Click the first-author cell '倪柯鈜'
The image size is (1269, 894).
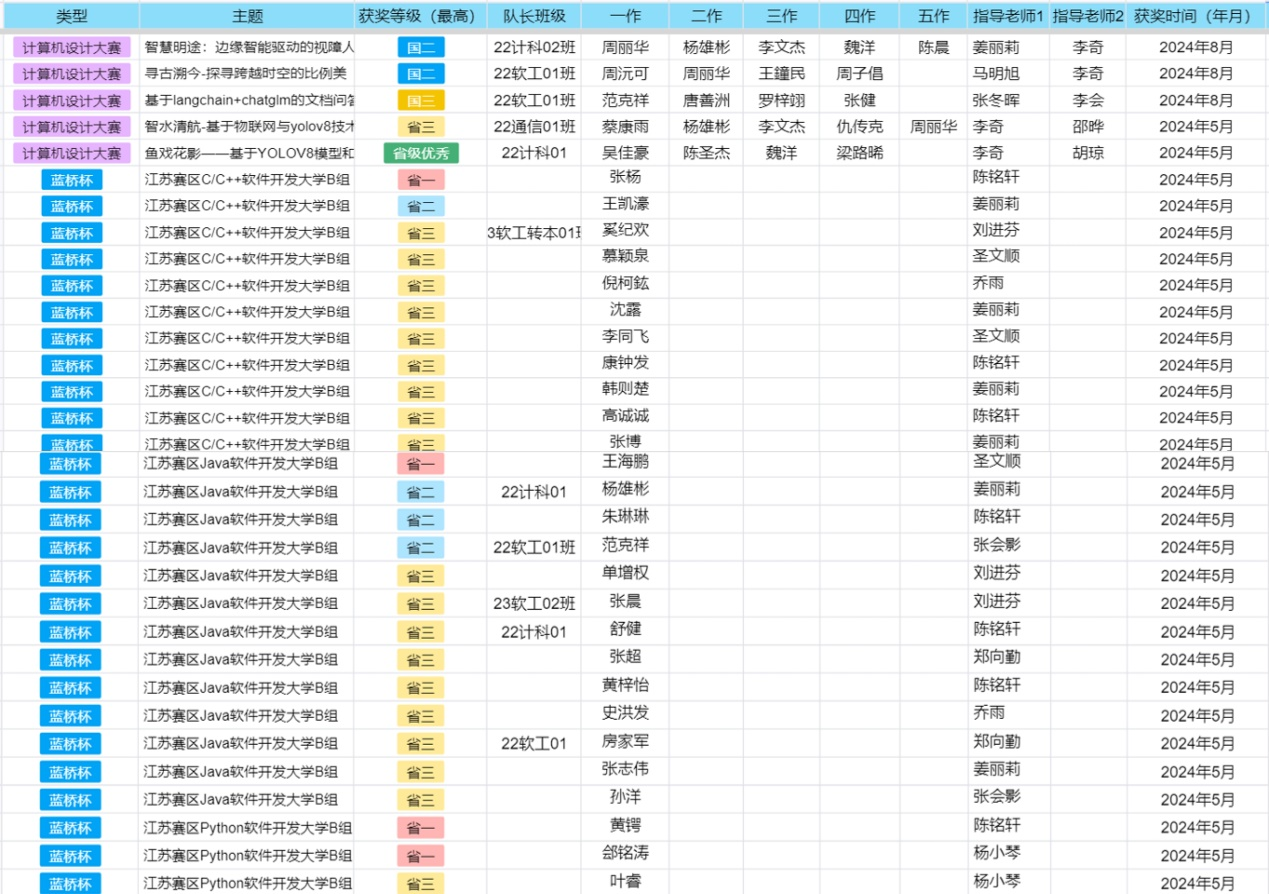(625, 283)
